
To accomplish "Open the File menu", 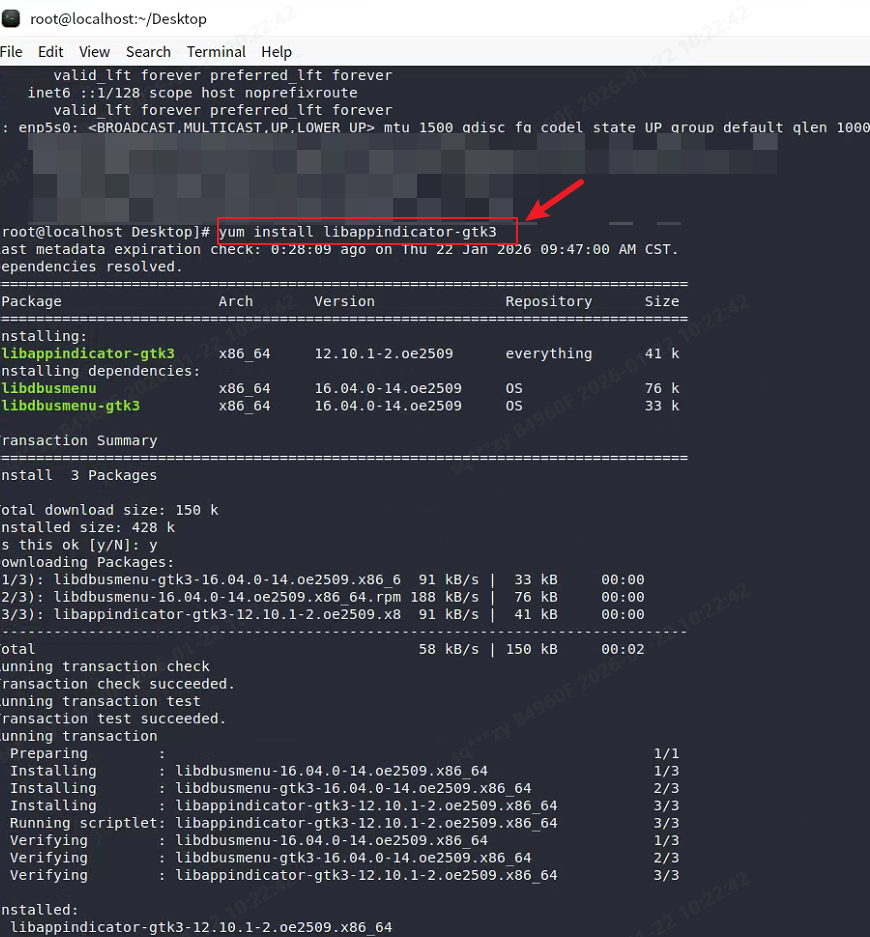I will point(11,52).
